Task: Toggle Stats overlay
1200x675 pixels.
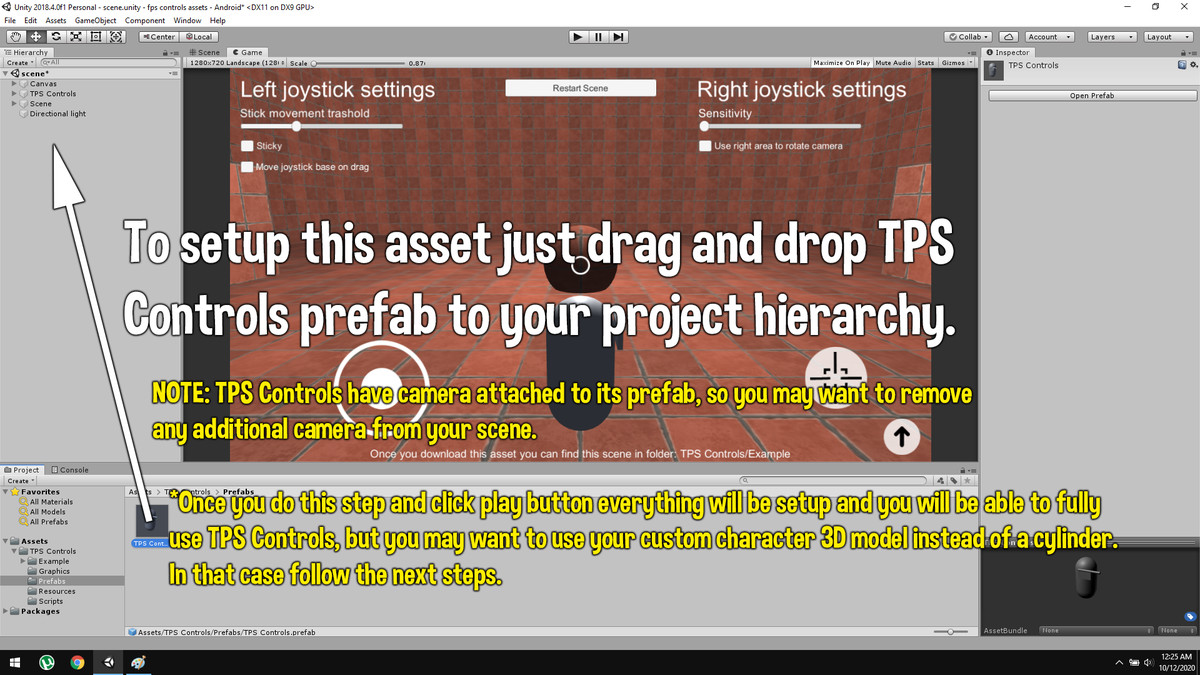Action: (926, 63)
